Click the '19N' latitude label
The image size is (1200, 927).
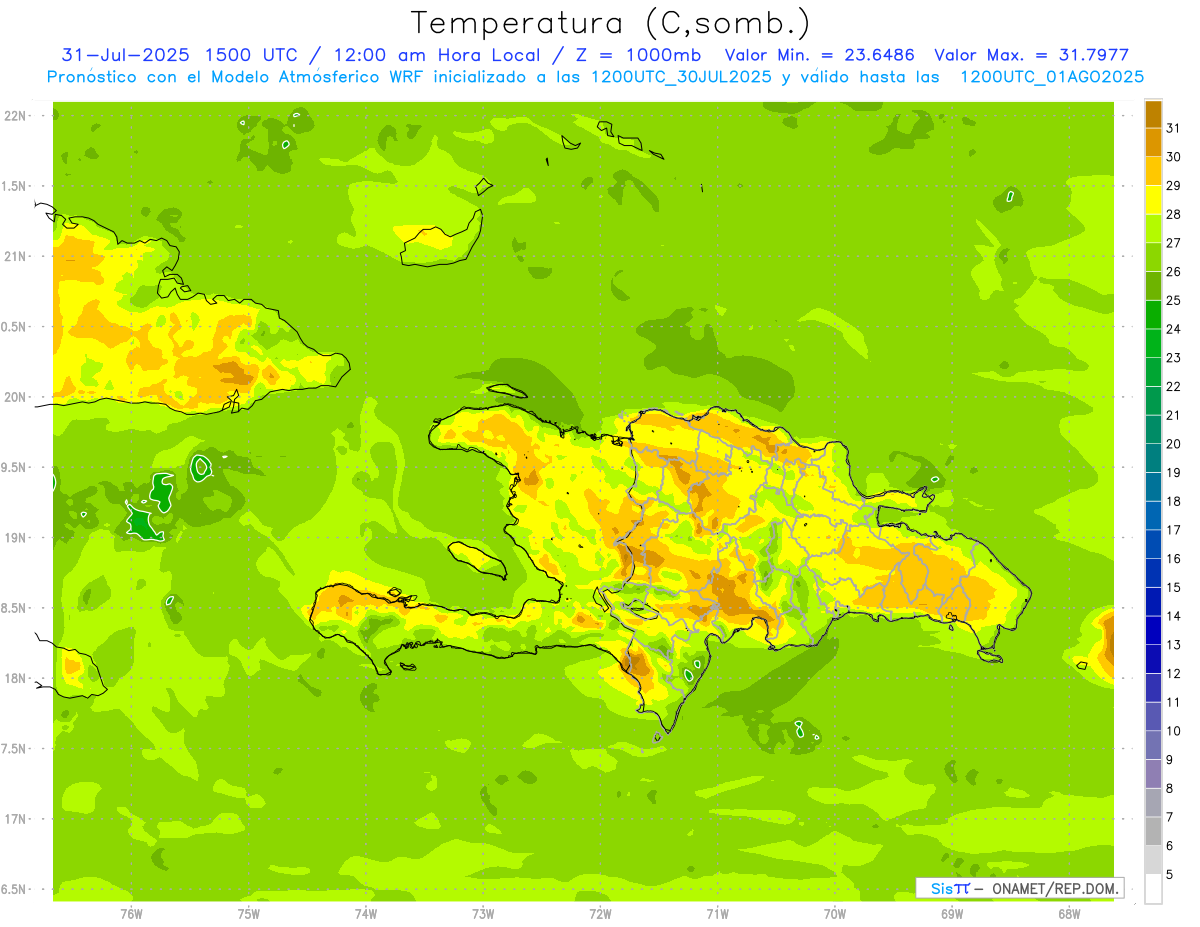[x=14, y=538]
